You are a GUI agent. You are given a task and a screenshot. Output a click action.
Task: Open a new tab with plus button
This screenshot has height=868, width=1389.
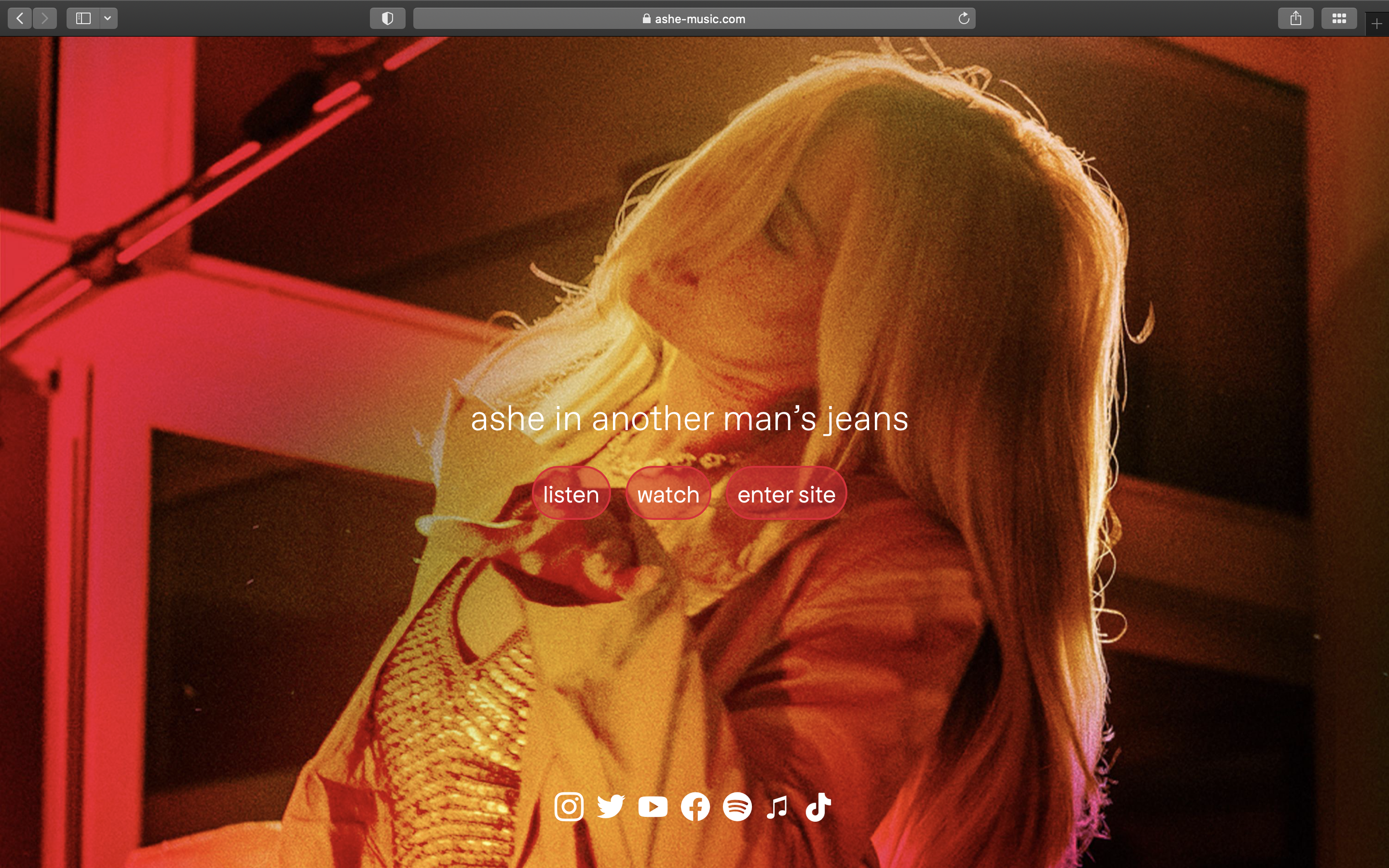1376,24
